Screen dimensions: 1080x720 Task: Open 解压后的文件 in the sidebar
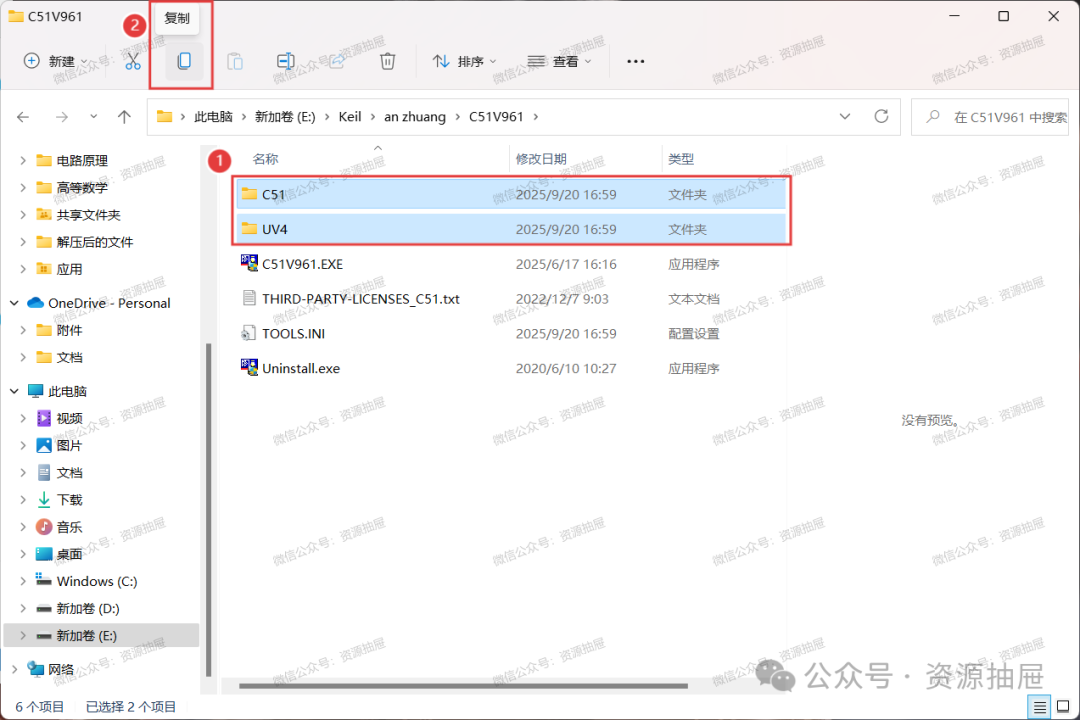pos(94,242)
